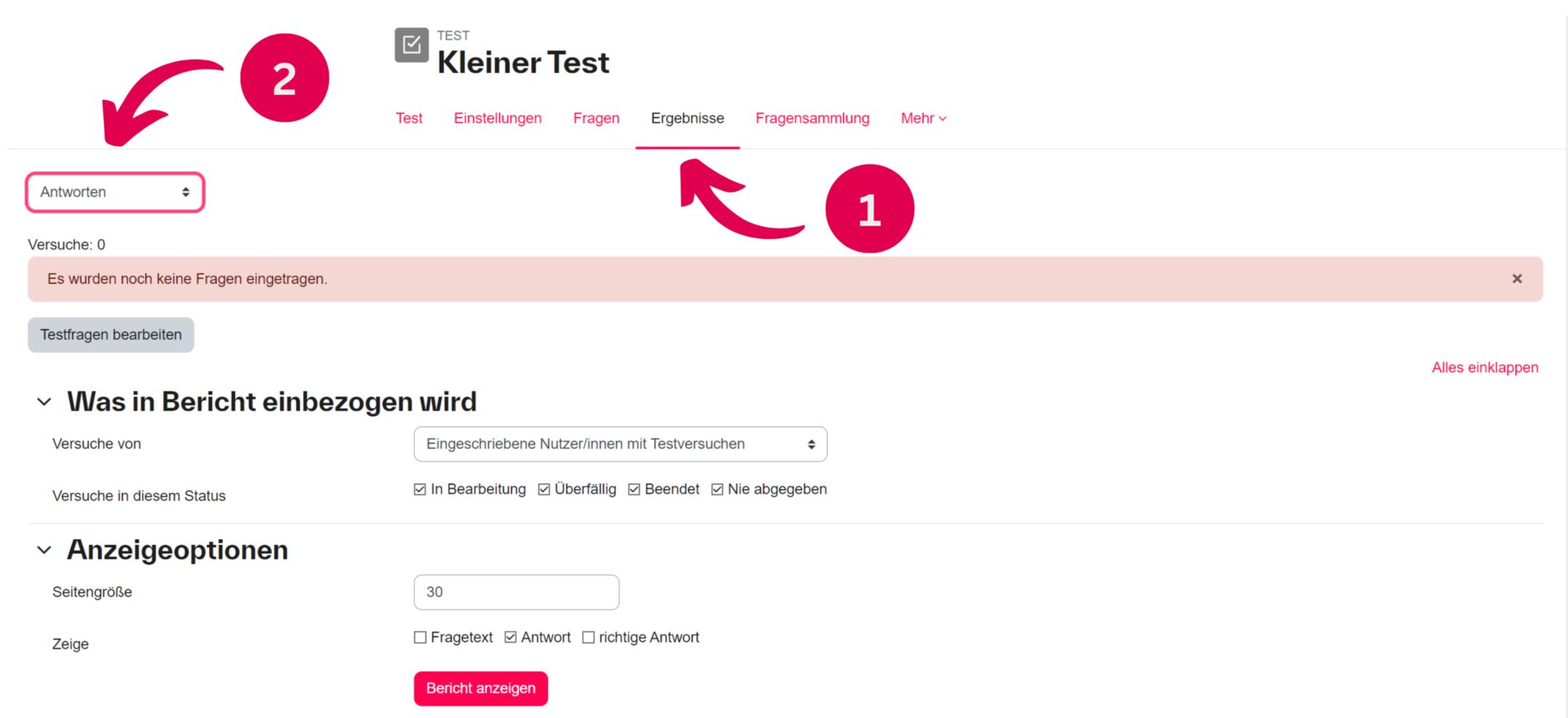Toggle the 'Nie abgegeben' checkbox
The width and height of the screenshot is (1568, 718).
[x=717, y=489]
